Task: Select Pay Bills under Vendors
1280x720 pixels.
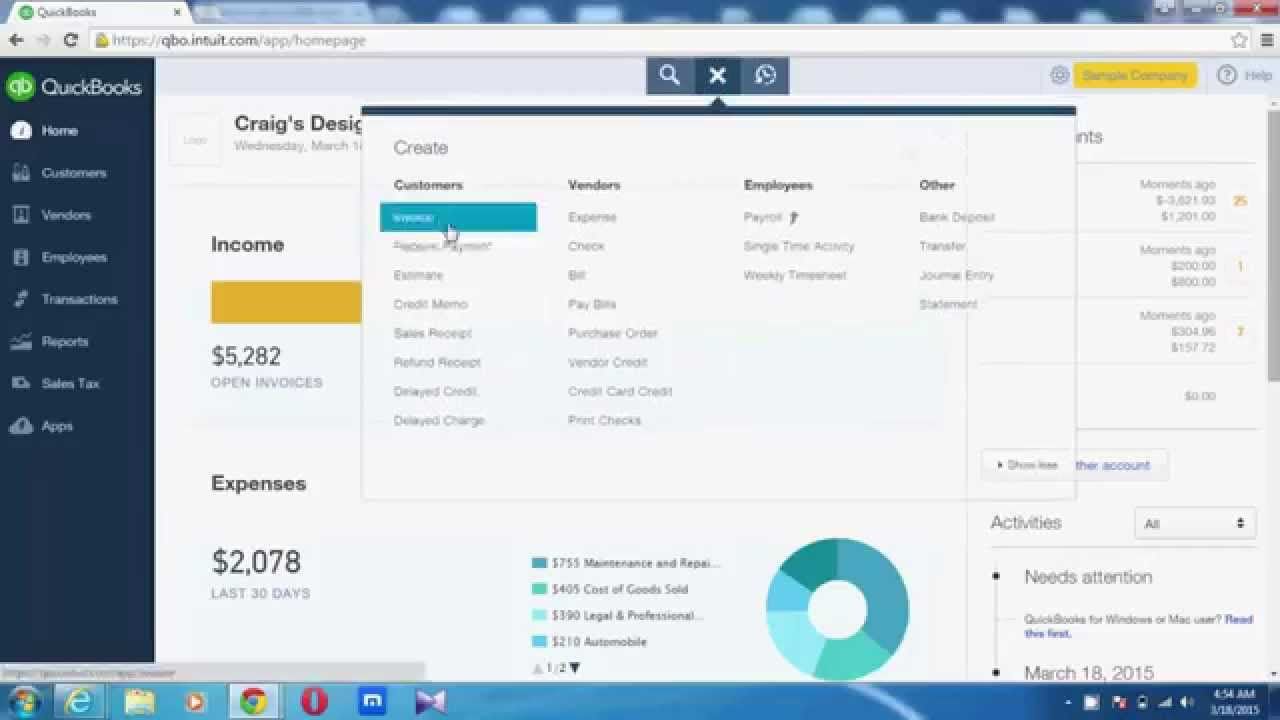Action: tap(592, 304)
